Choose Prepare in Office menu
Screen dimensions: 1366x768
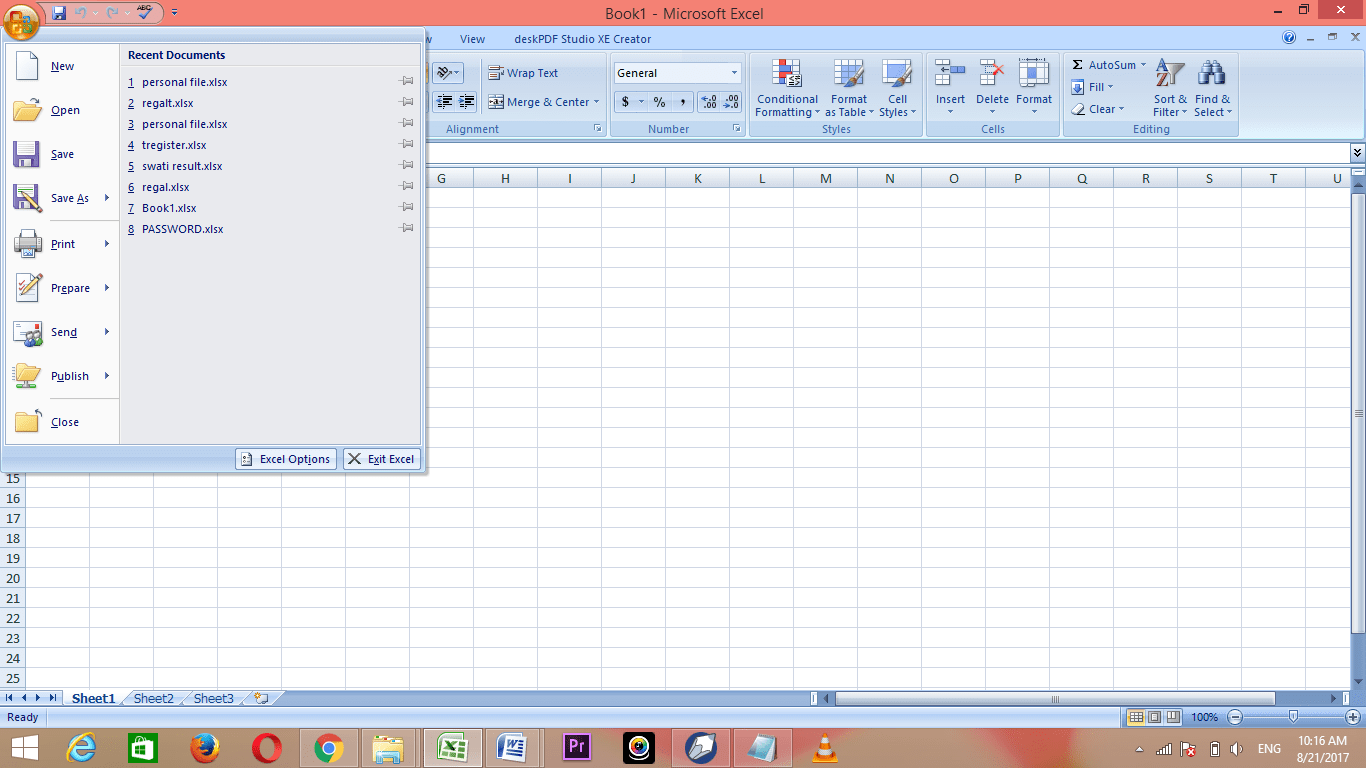tap(62, 288)
